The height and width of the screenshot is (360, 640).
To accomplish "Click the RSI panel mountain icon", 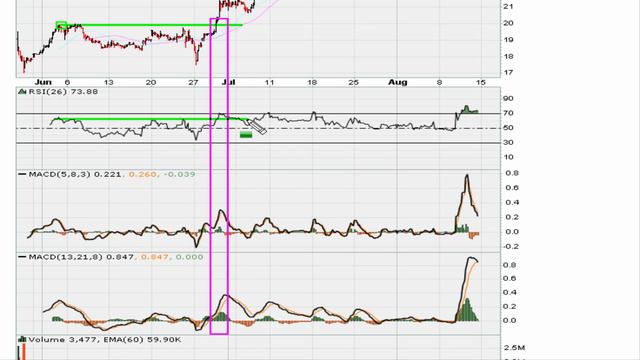I will 22,92.
